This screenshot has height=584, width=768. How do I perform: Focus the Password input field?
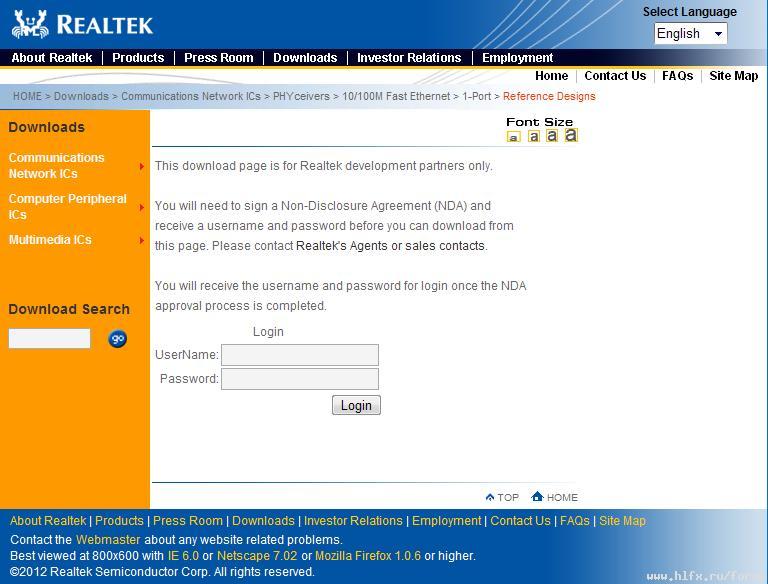pyautogui.click(x=300, y=379)
